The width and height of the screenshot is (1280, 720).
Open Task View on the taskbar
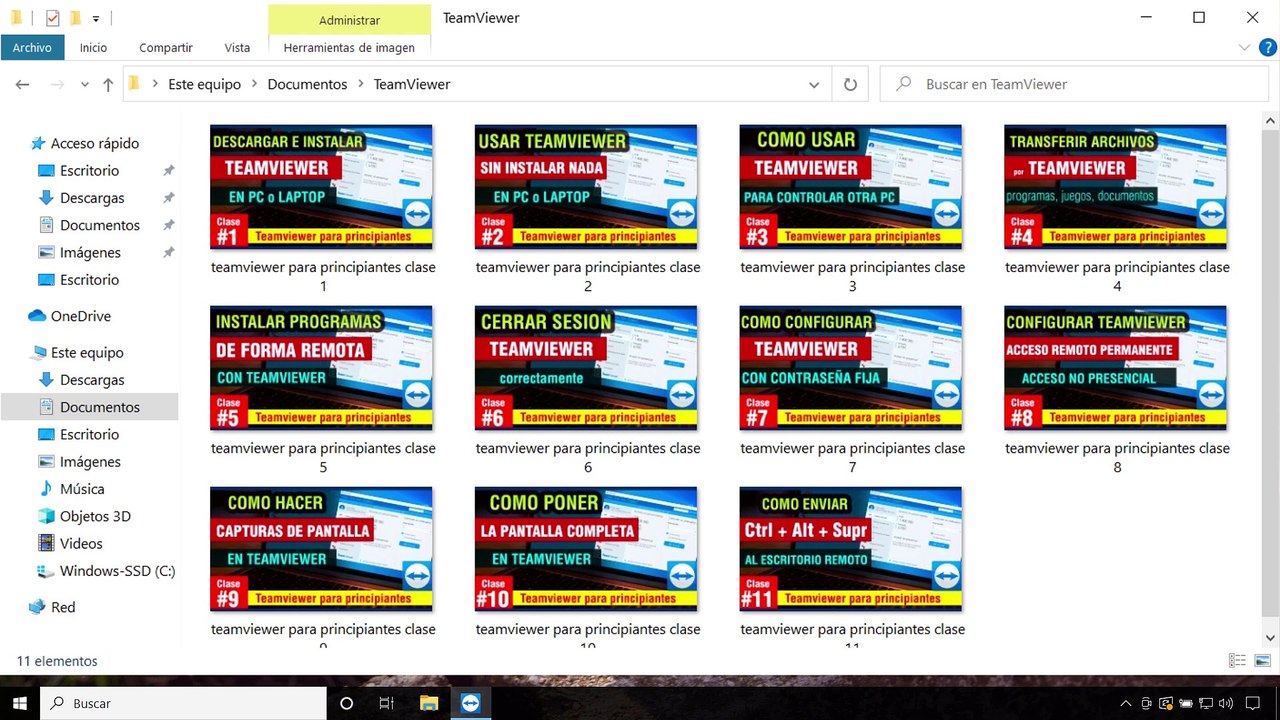386,703
